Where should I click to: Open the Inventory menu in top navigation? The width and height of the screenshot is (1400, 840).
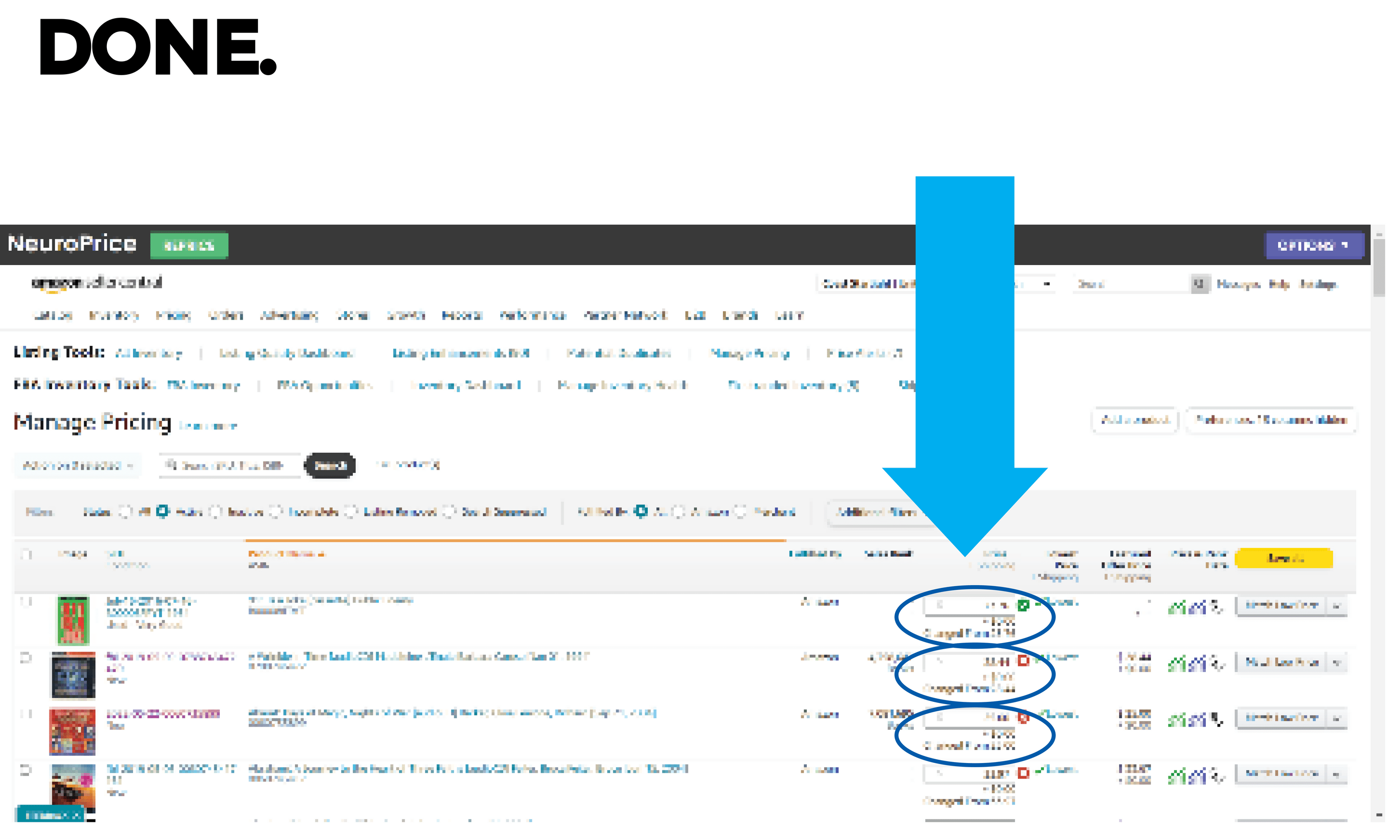(114, 315)
